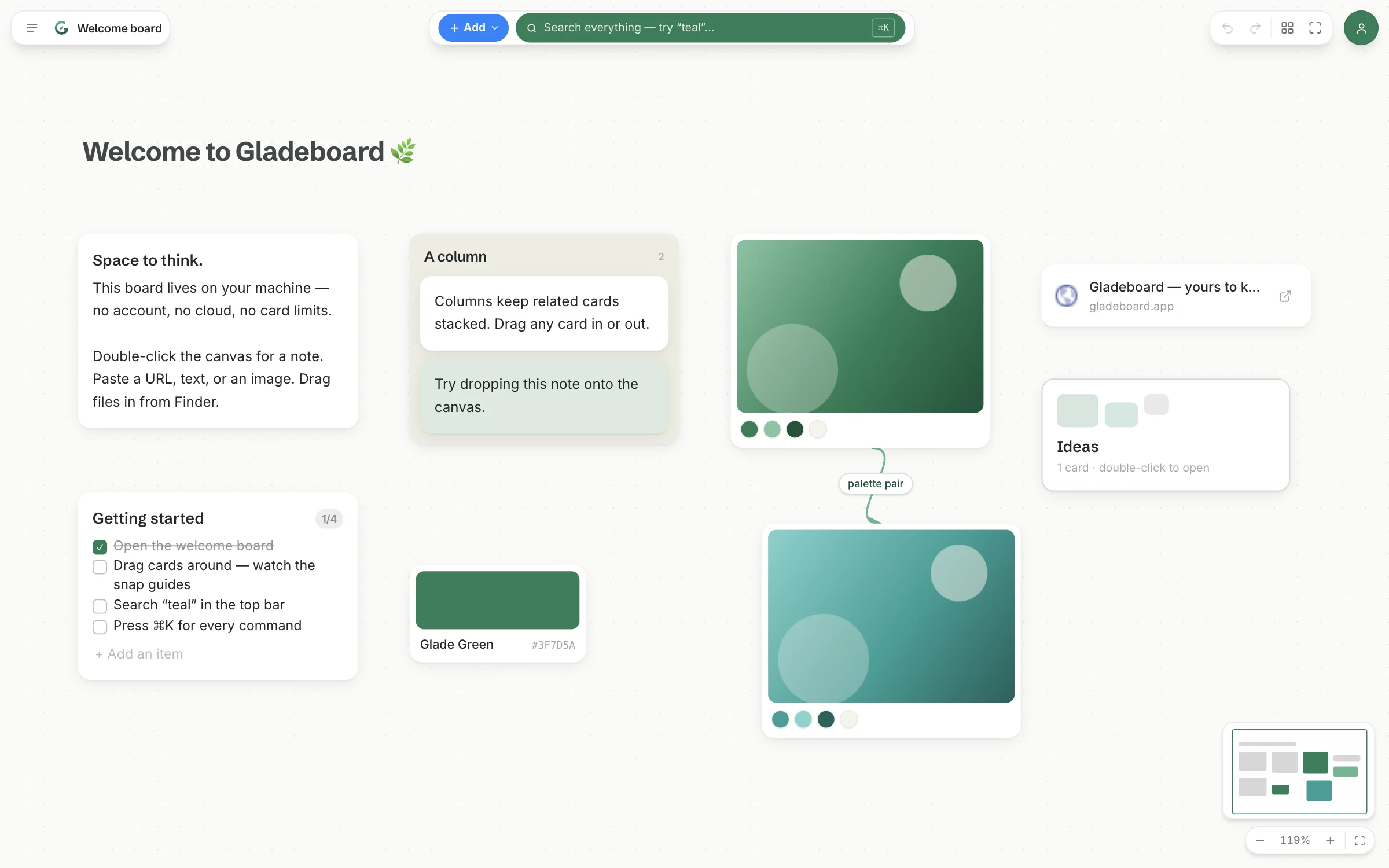
Task: Click the ⌘K shortcut badge
Action: point(883,28)
